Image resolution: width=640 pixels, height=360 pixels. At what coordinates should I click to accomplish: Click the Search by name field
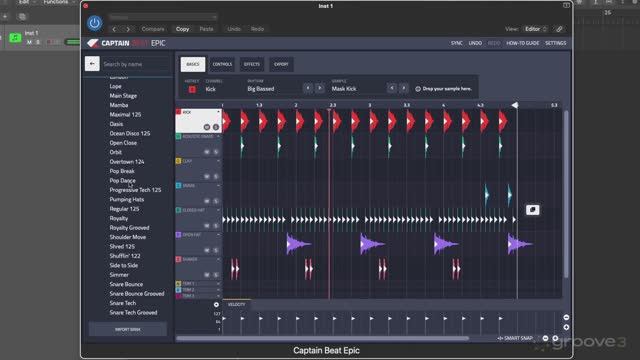coord(135,64)
